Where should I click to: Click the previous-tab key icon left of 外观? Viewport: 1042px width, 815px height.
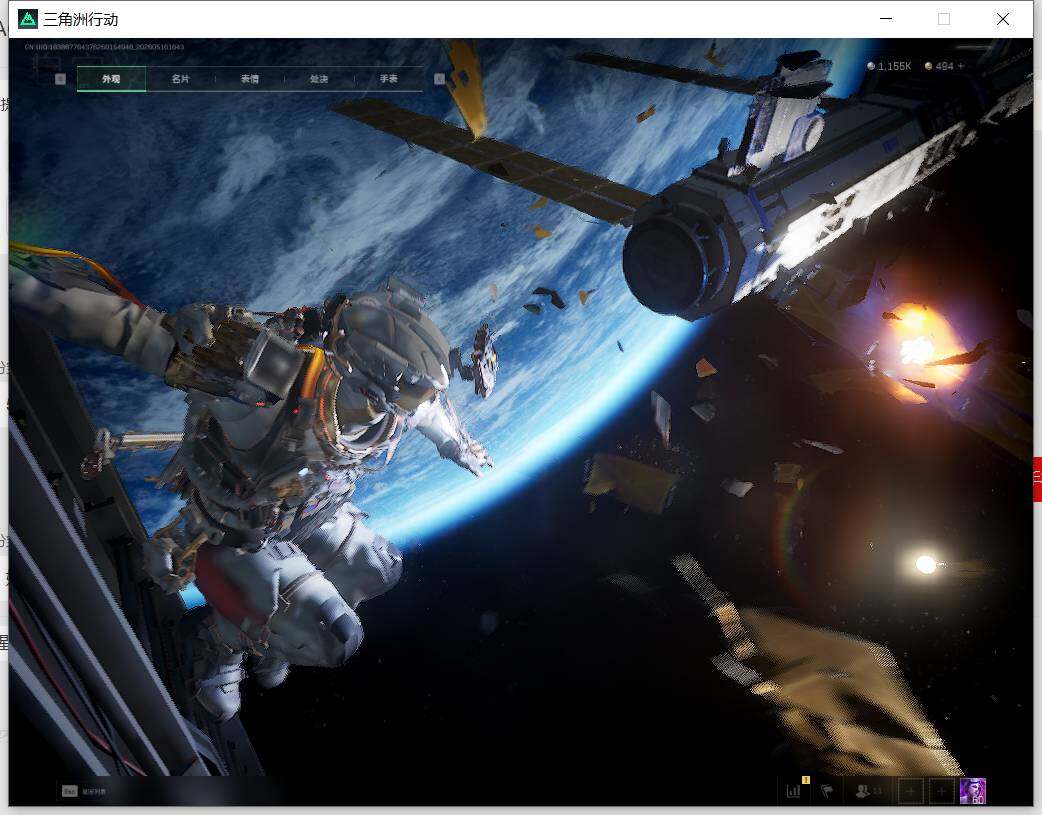click(x=60, y=79)
